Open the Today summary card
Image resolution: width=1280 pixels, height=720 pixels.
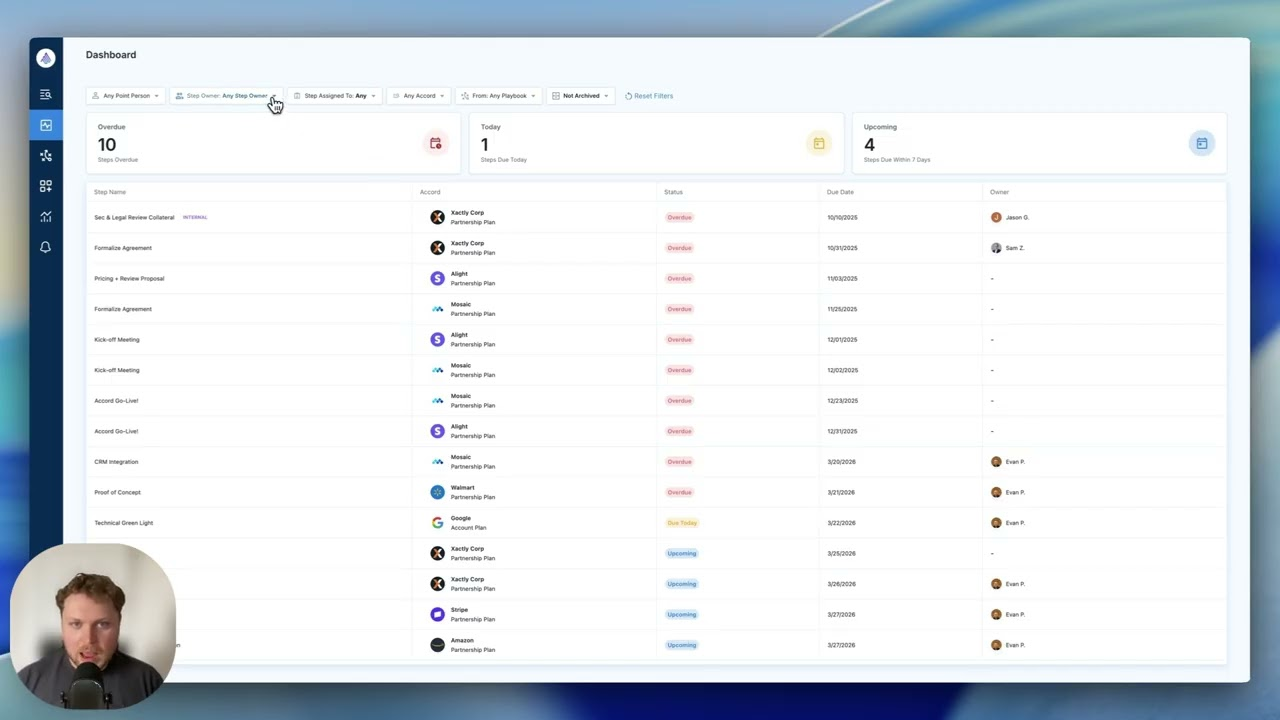[x=654, y=143]
